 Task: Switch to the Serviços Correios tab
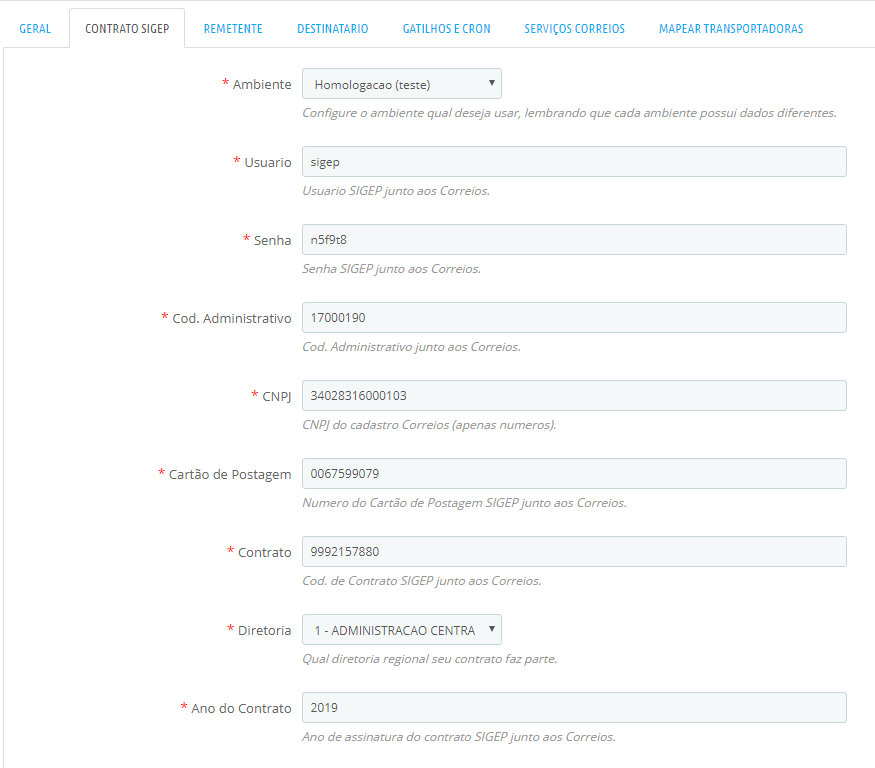[574, 29]
